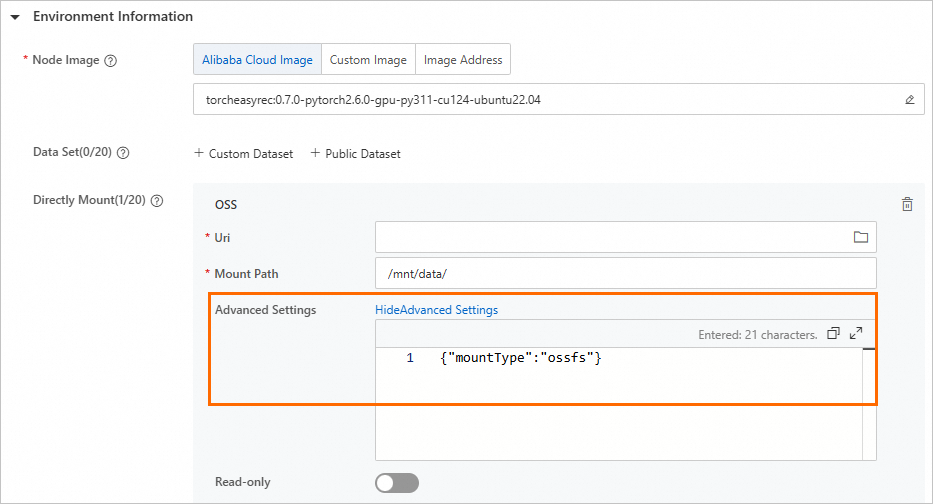Copy the advanced settings code

[x=834, y=334]
